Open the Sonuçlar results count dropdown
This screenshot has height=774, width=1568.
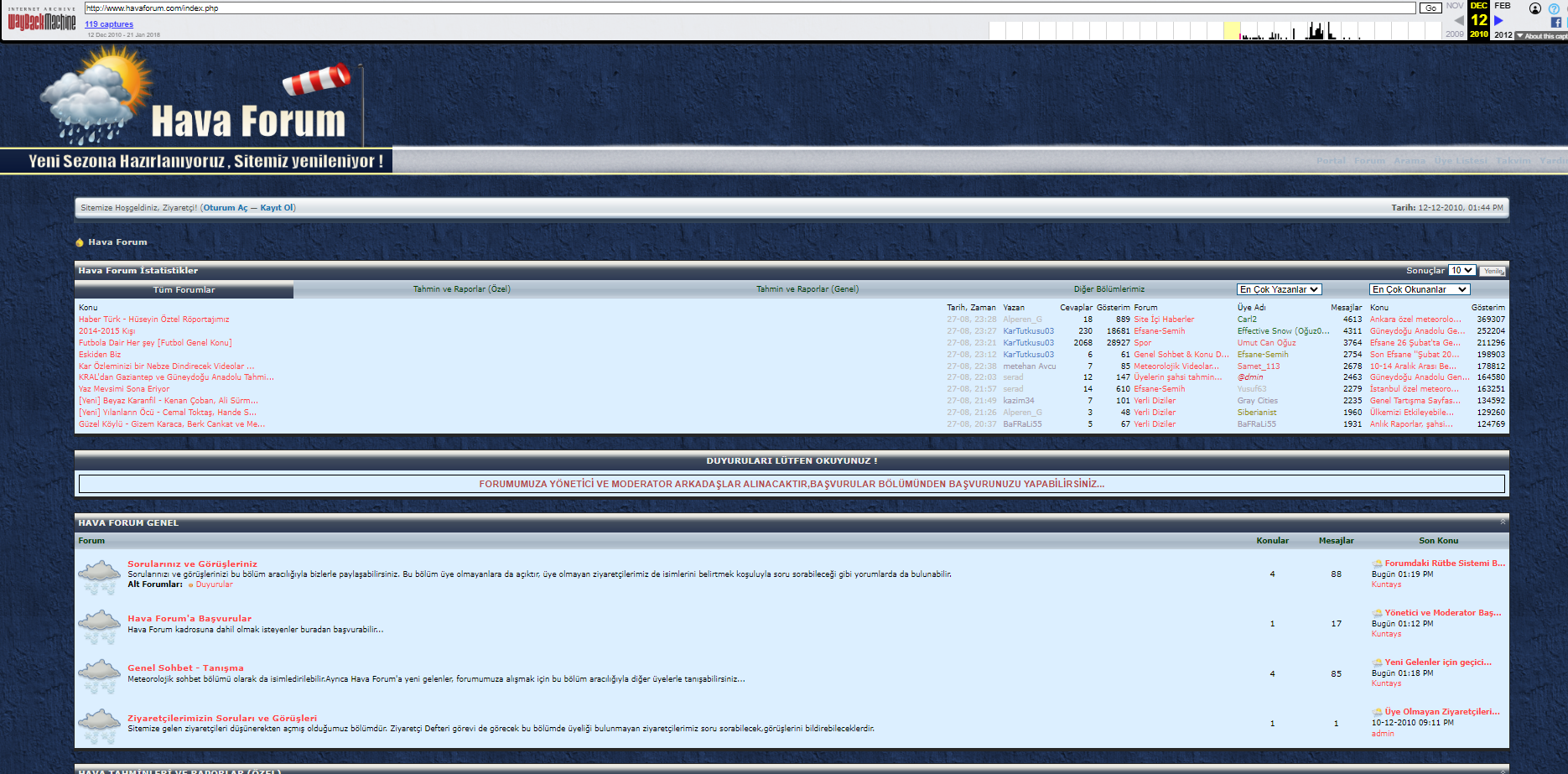tap(1462, 271)
